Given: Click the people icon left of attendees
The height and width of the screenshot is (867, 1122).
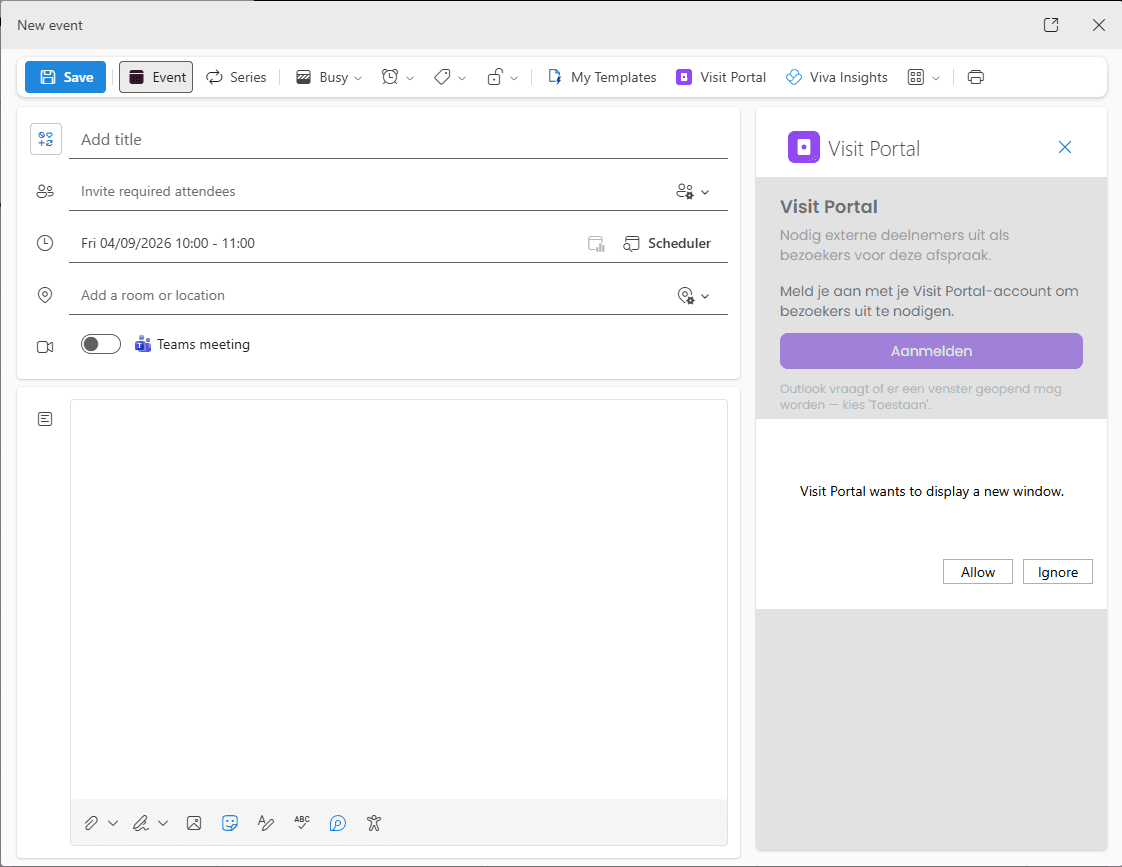Looking at the screenshot, I should tap(45, 192).
